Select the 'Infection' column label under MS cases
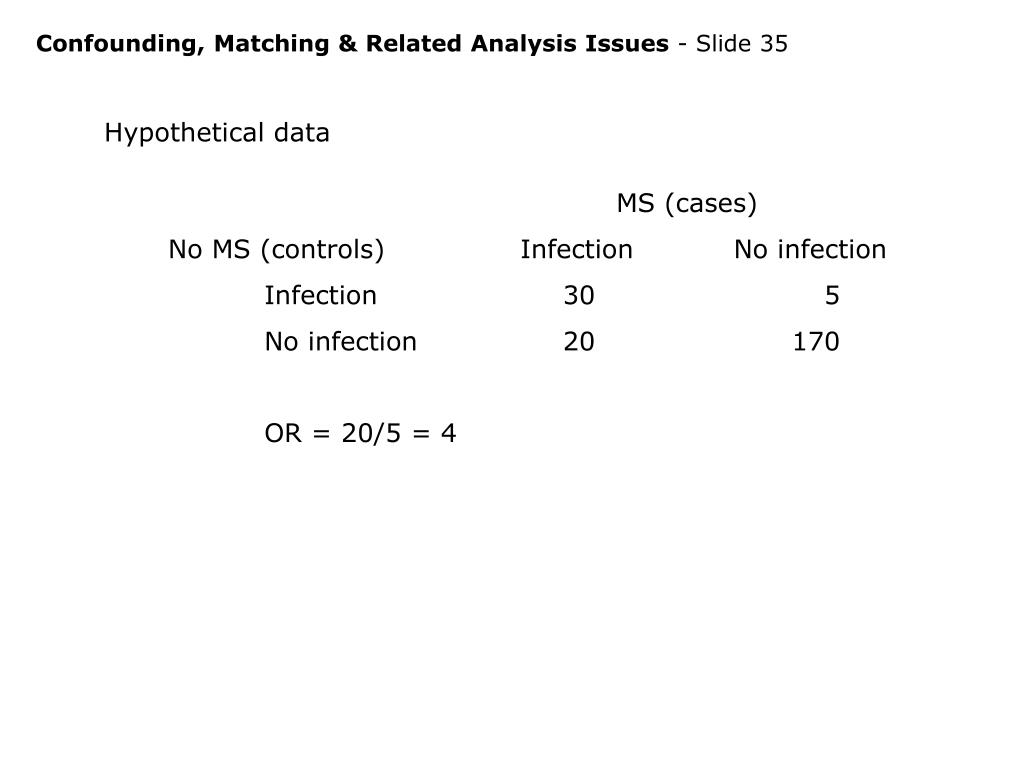Screen dimensions: 1024x768 point(576,249)
